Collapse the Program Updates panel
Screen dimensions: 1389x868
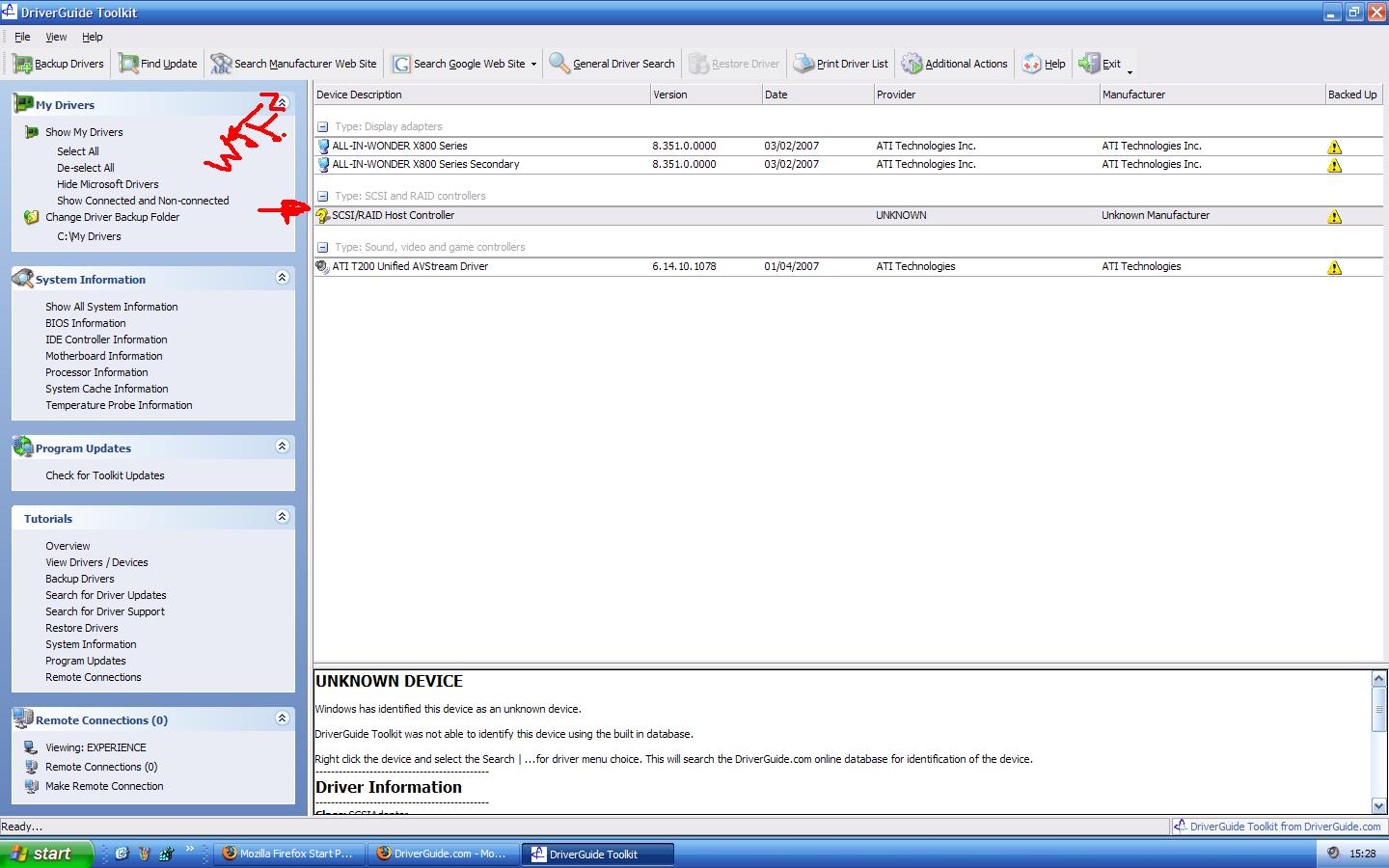(x=283, y=446)
